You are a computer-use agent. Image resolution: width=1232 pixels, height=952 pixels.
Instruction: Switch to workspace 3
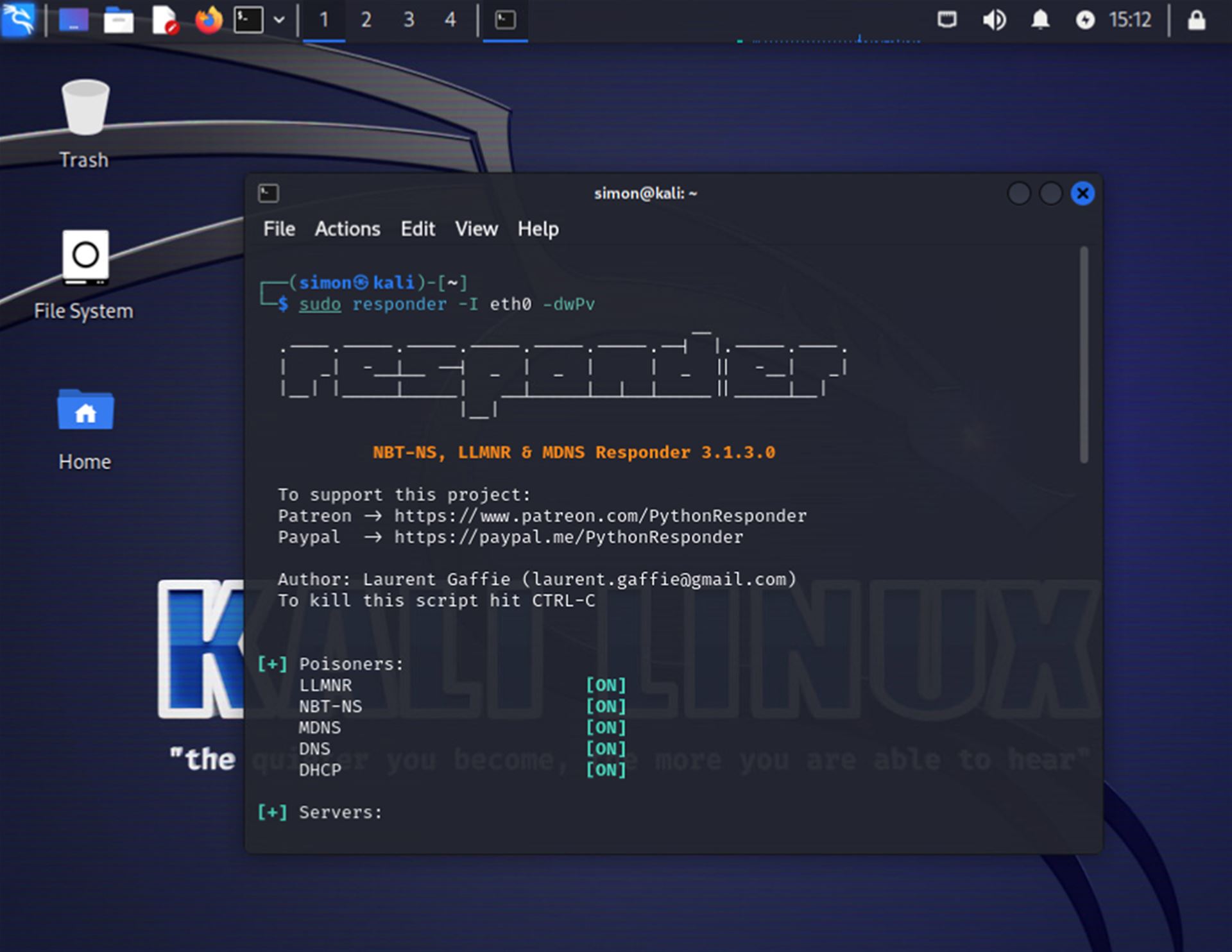[409, 20]
